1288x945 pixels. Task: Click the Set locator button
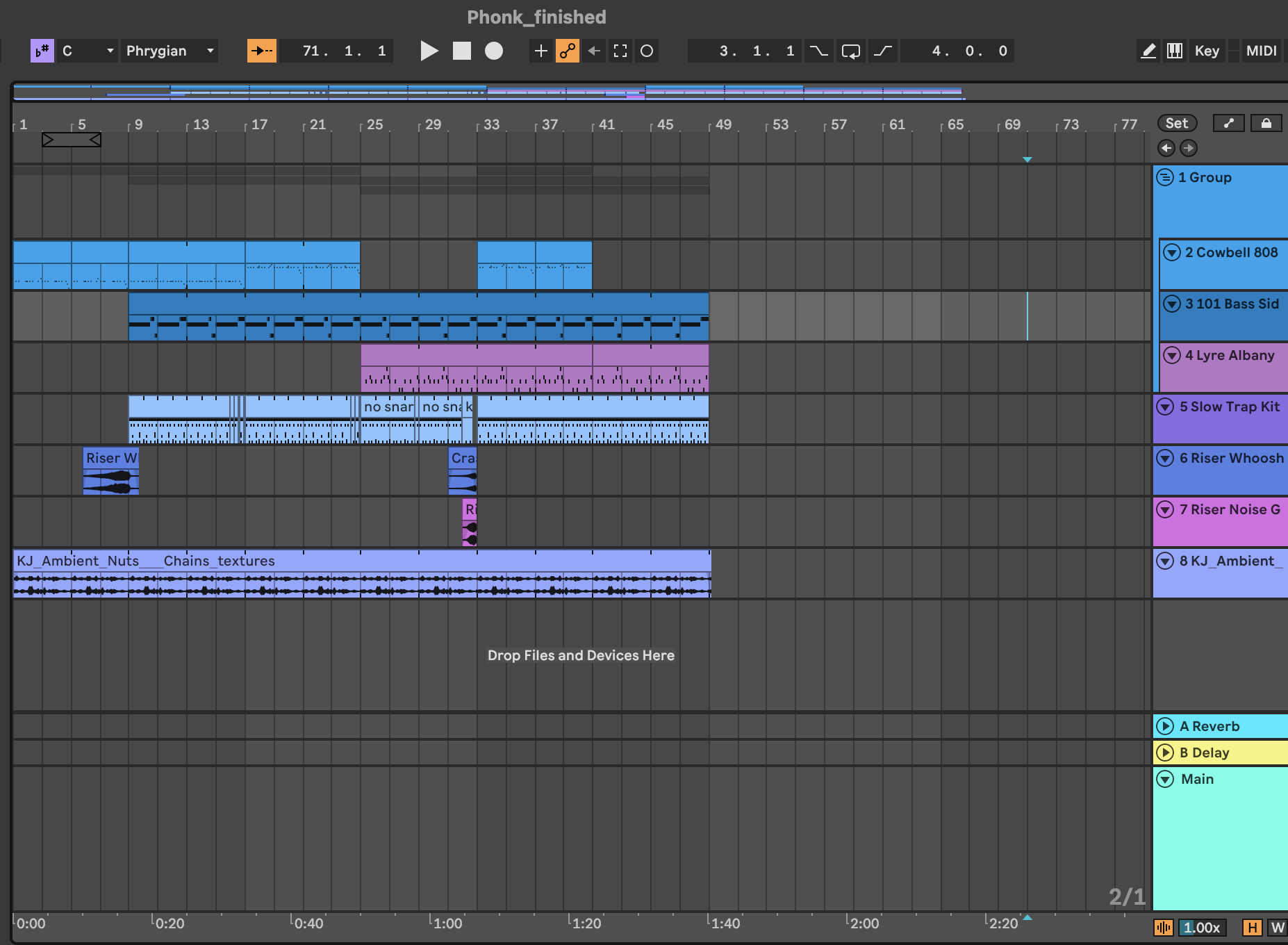click(1177, 123)
